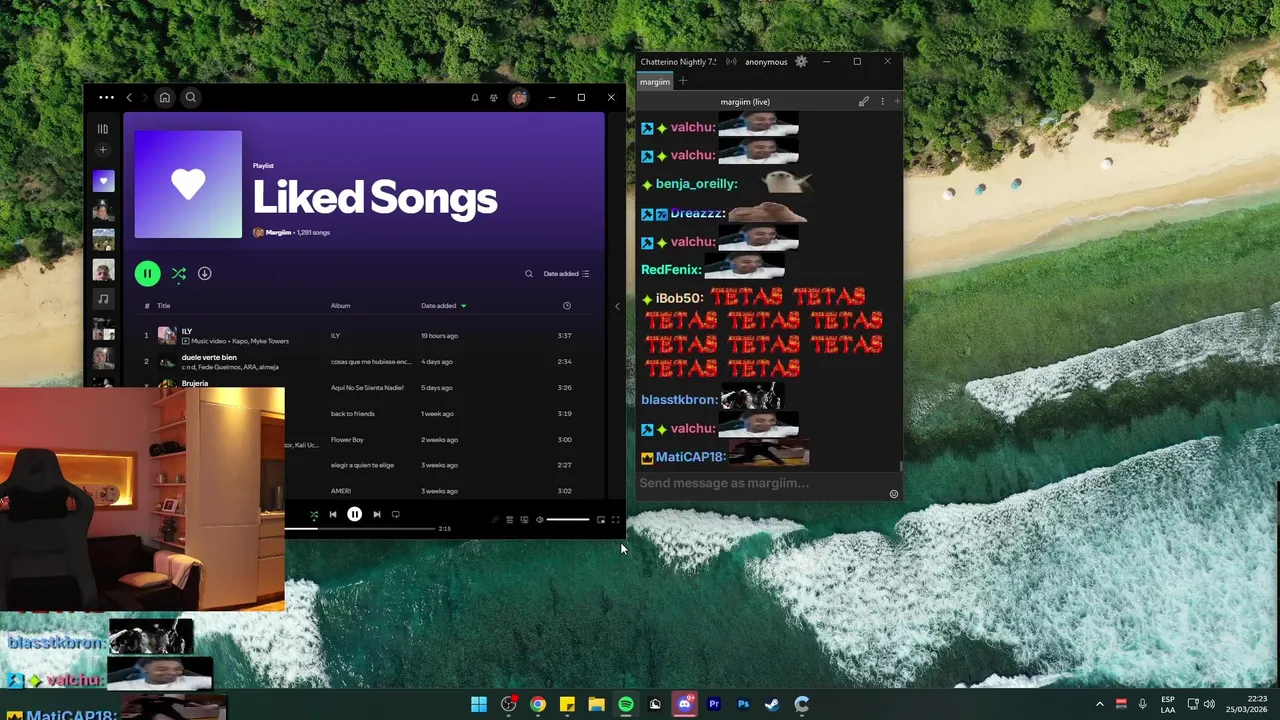Select Liked Songs heart in sidebar
This screenshot has width=1280, height=720.
coord(103,181)
